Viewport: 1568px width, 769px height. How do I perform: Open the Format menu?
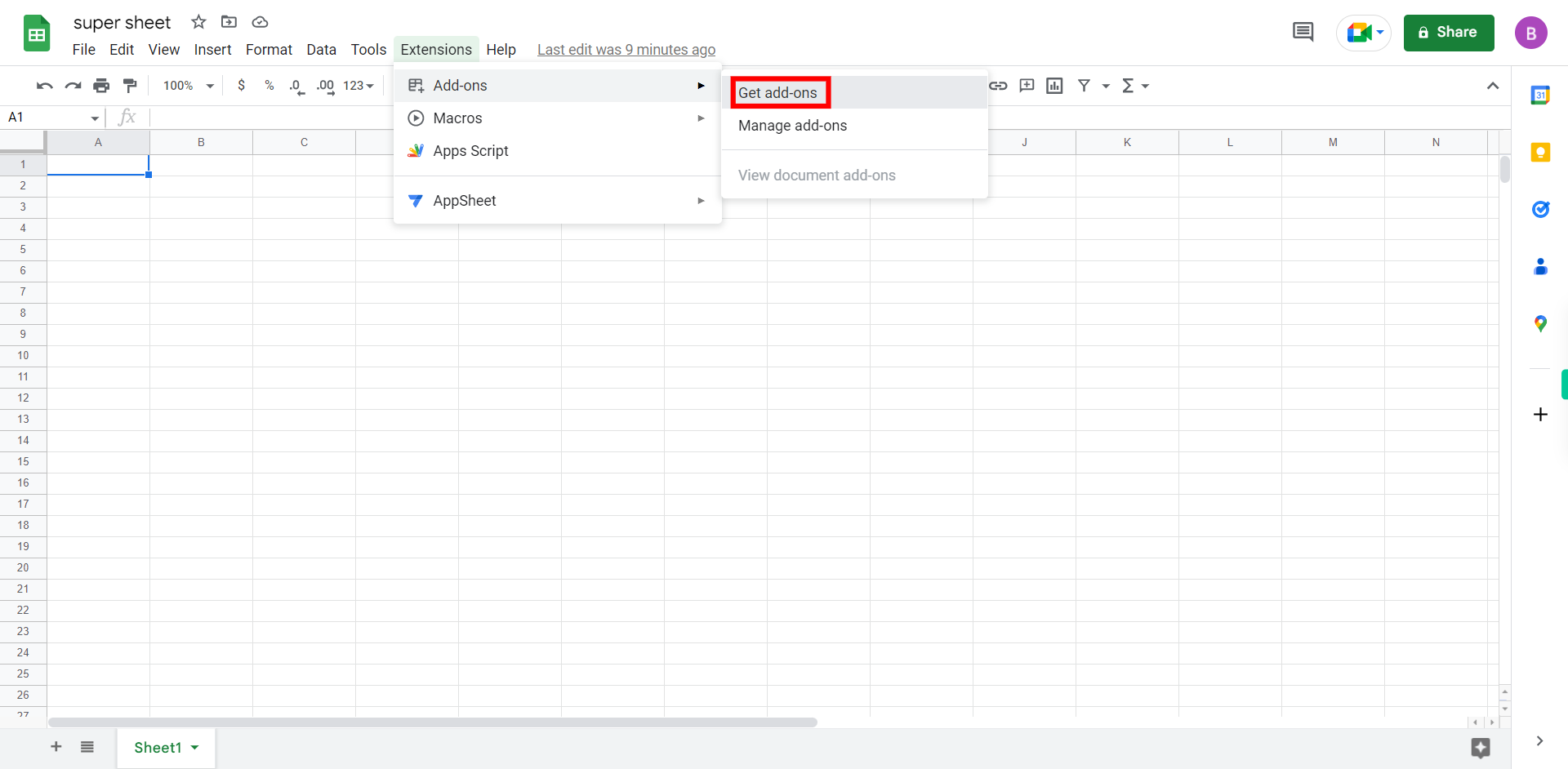pyautogui.click(x=269, y=50)
